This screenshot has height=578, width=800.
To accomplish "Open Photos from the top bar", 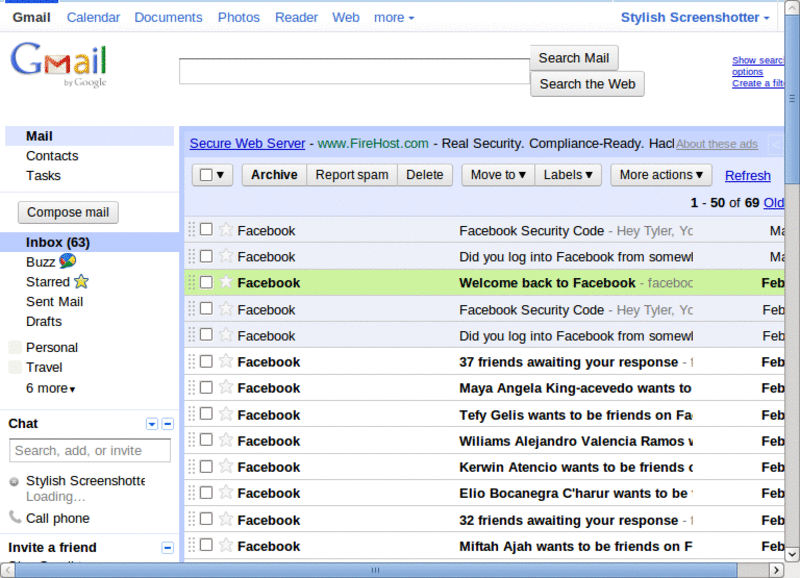I will click(x=239, y=17).
